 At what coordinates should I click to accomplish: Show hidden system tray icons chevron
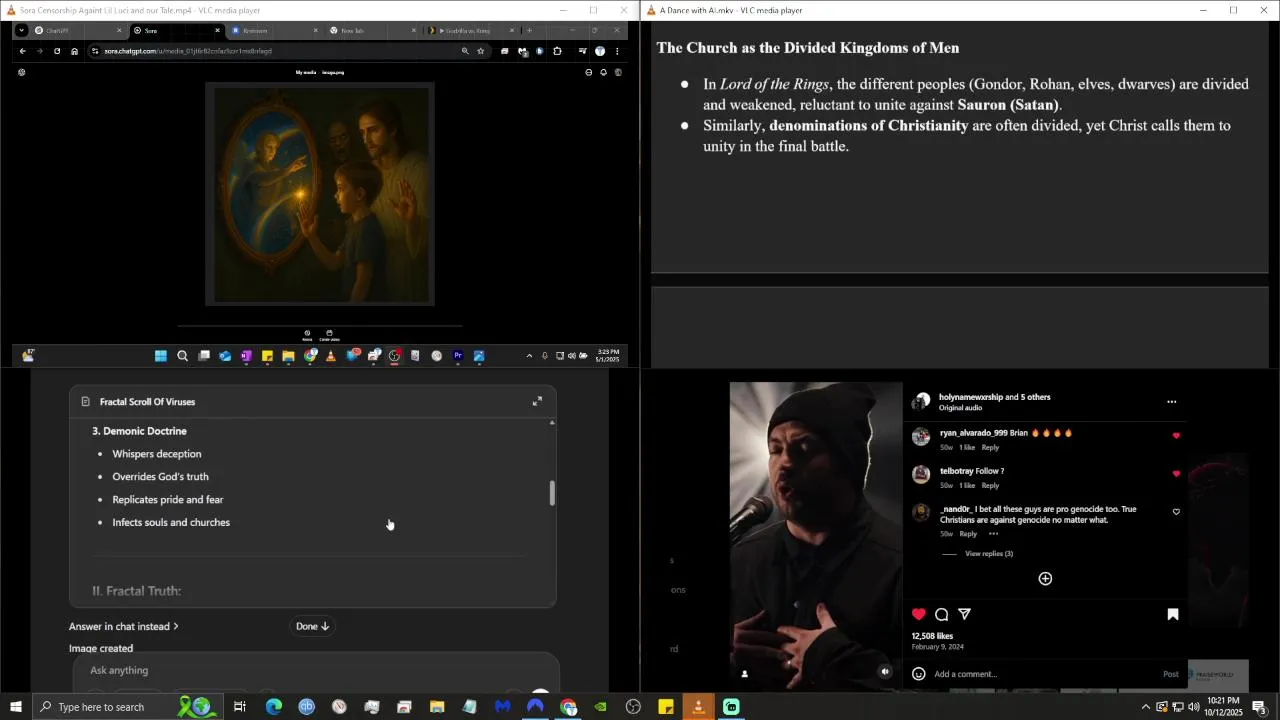pyautogui.click(x=1146, y=707)
